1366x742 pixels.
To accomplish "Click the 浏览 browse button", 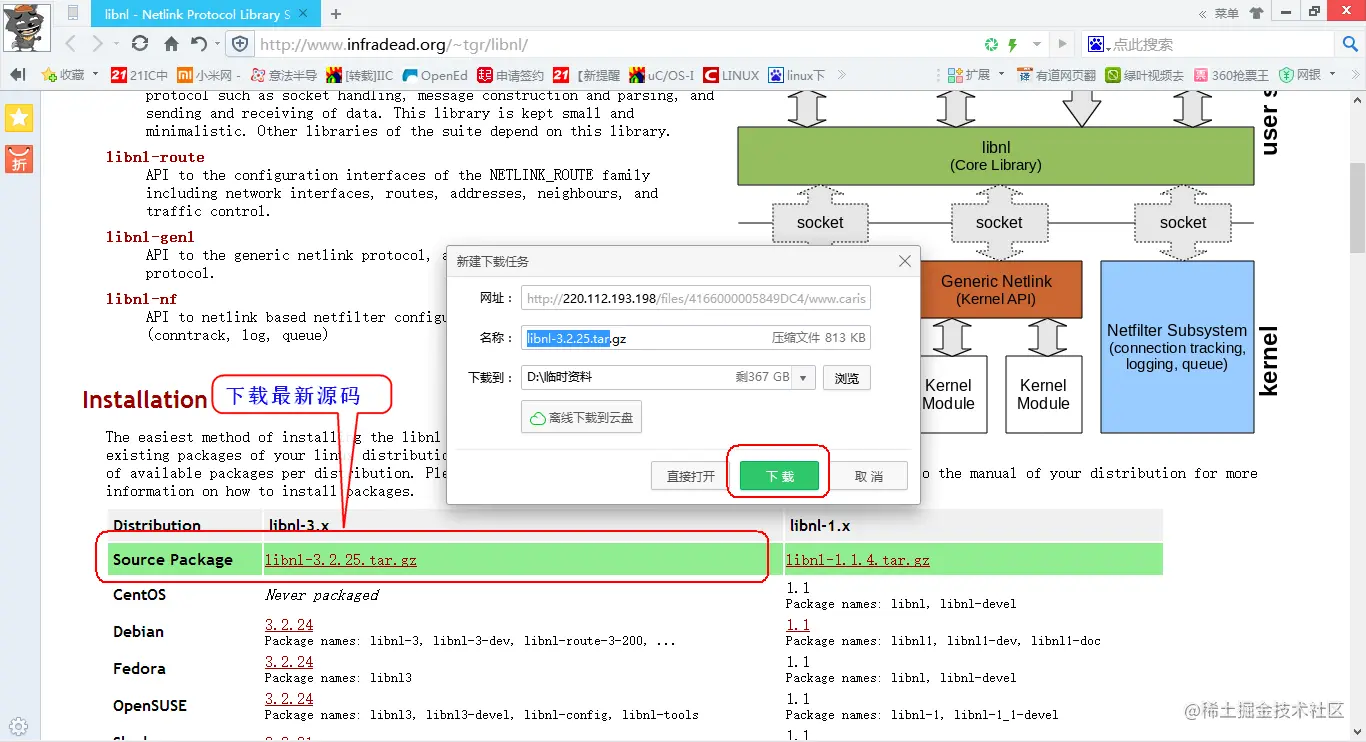I will pos(847,378).
